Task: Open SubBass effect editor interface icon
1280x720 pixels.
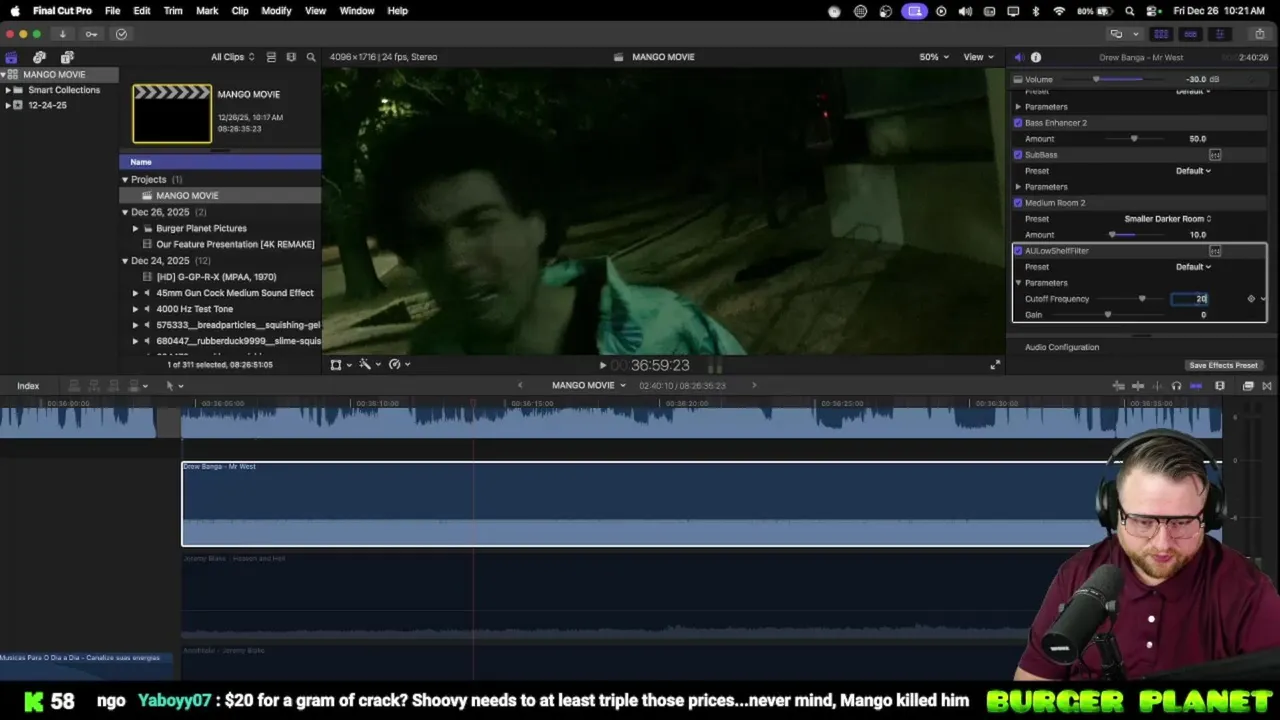Action: [1215, 155]
